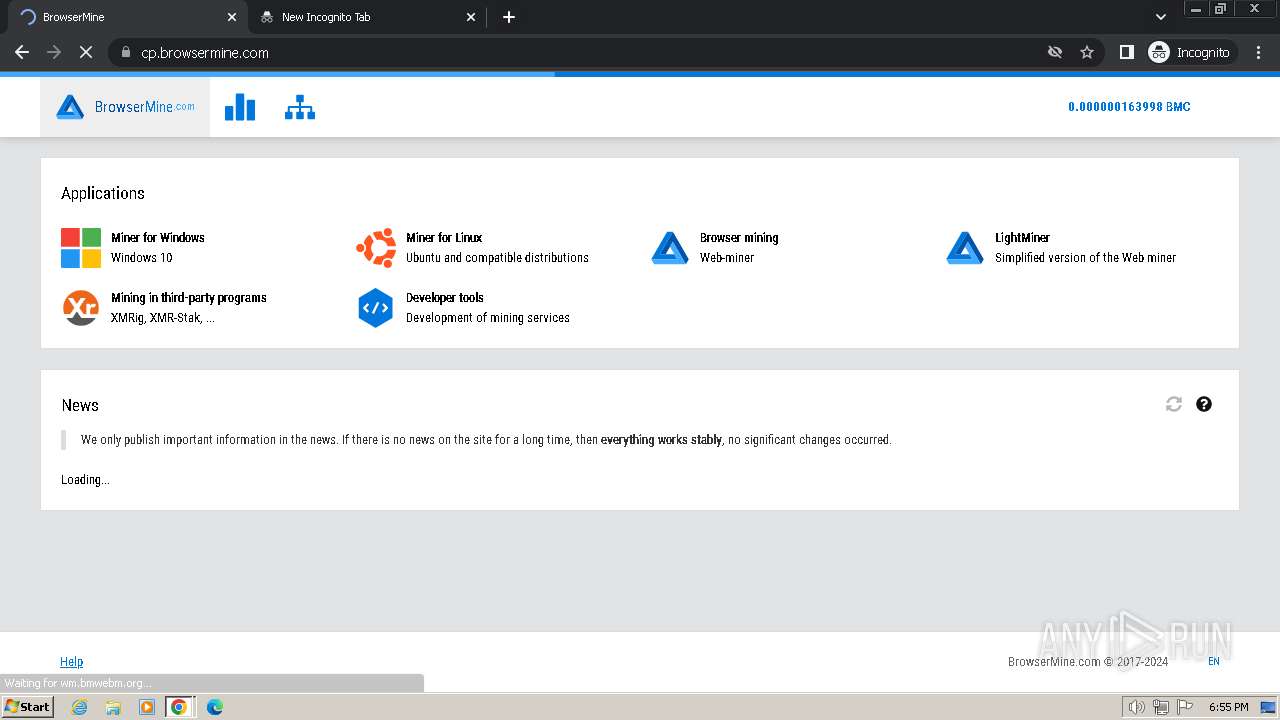The image size is (1280, 720).
Task: Open the Miner for Linux link
Action: point(444,238)
